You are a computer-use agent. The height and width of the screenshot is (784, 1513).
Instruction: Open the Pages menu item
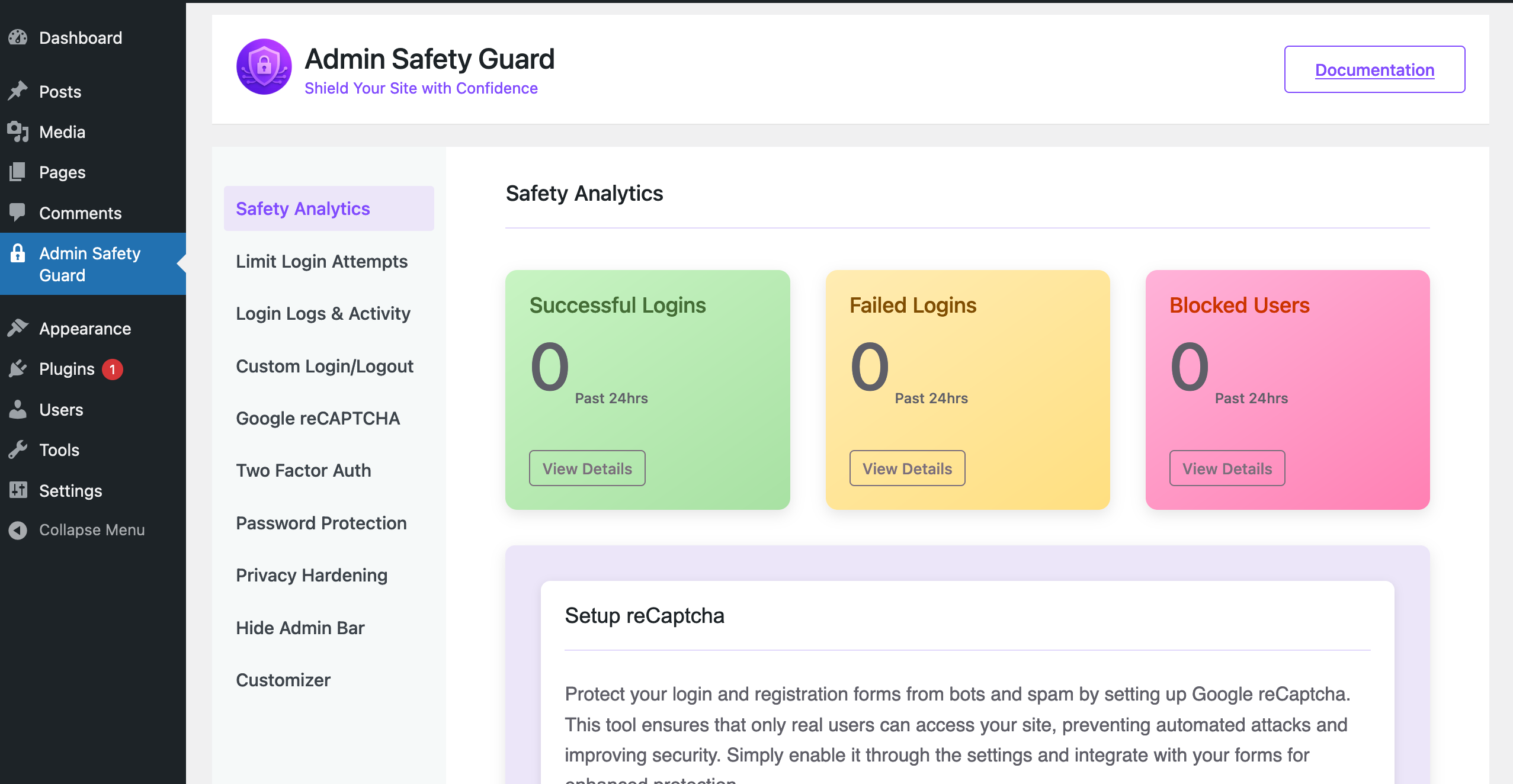pyautogui.click(x=93, y=172)
